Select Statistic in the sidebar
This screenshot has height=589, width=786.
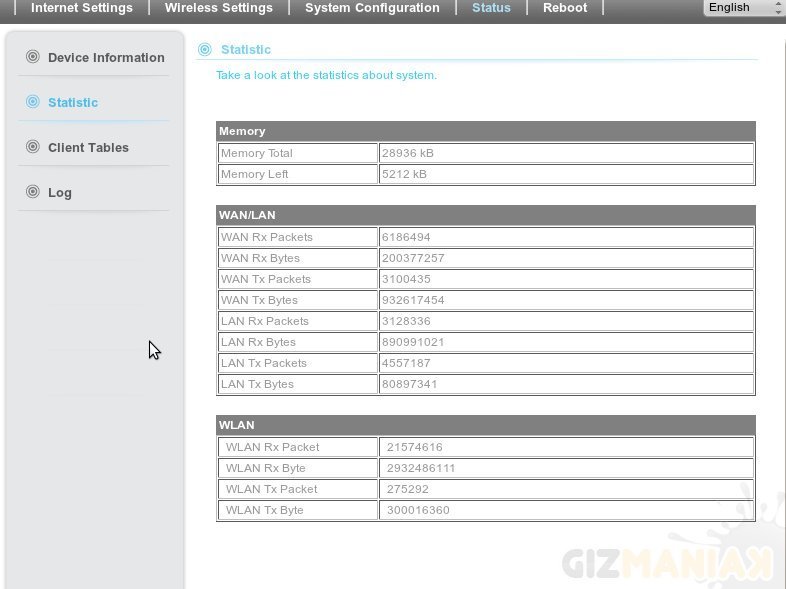coord(73,103)
